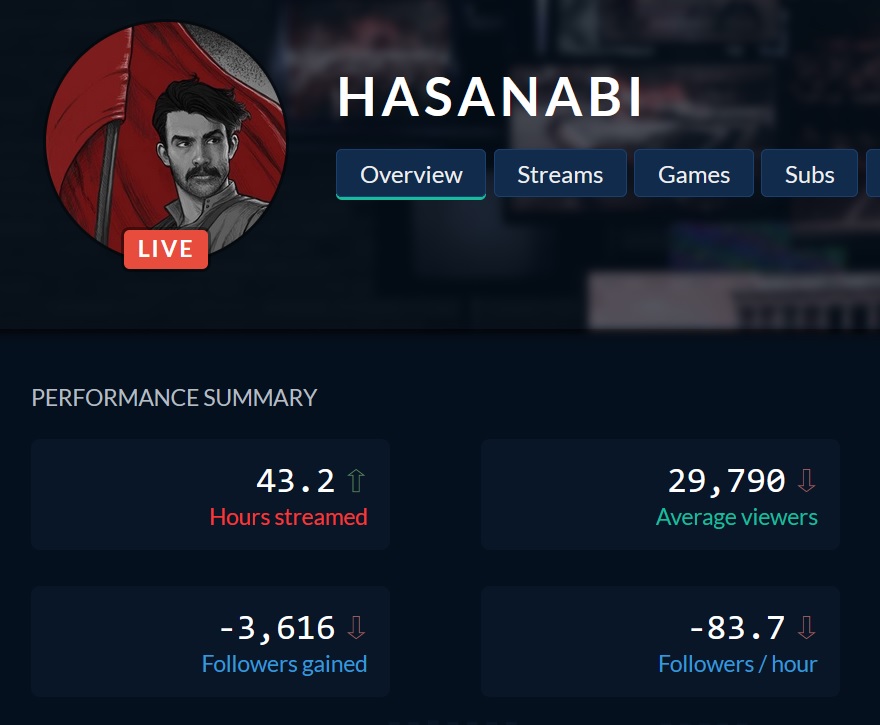880x725 pixels.
Task: Click the -3,616 followers gained value
Action: pyautogui.click(x=277, y=628)
